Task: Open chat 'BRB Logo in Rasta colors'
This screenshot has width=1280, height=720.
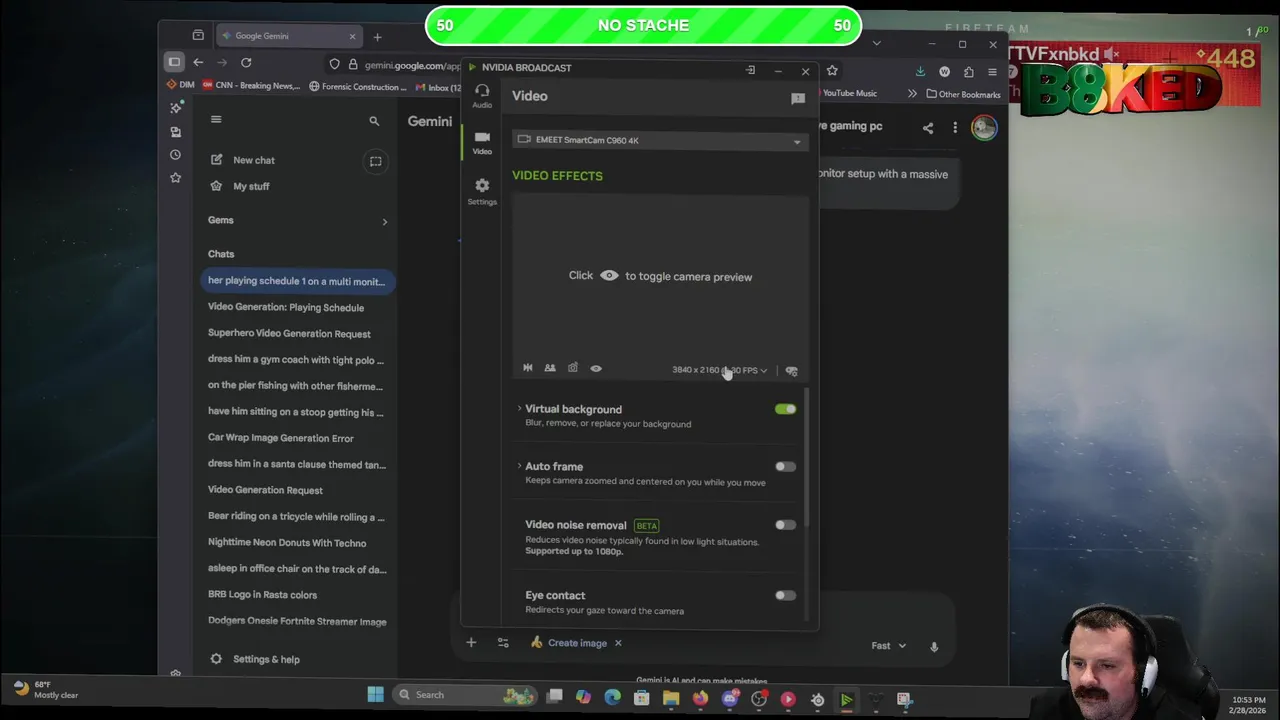Action: tap(262, 594)
